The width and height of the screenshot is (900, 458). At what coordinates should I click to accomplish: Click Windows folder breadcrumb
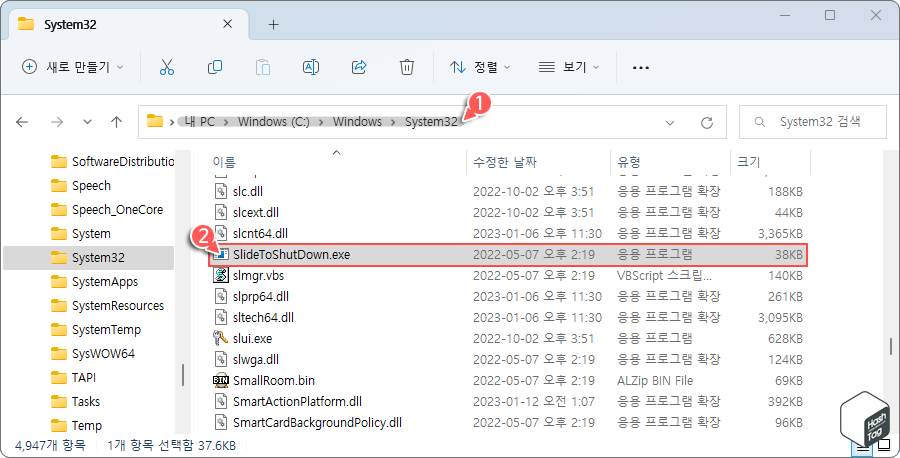[357, 122]
